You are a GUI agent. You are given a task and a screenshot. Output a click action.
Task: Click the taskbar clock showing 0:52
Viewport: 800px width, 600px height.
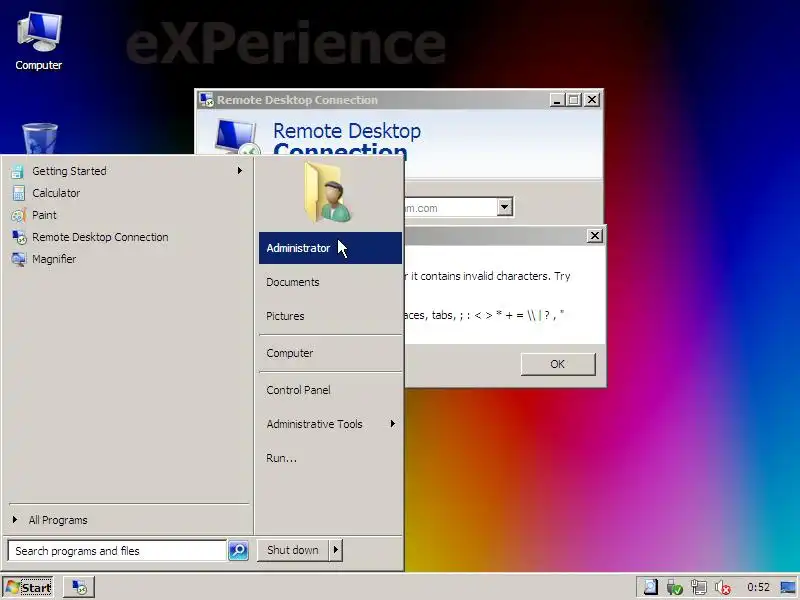[x=758, y=587]
